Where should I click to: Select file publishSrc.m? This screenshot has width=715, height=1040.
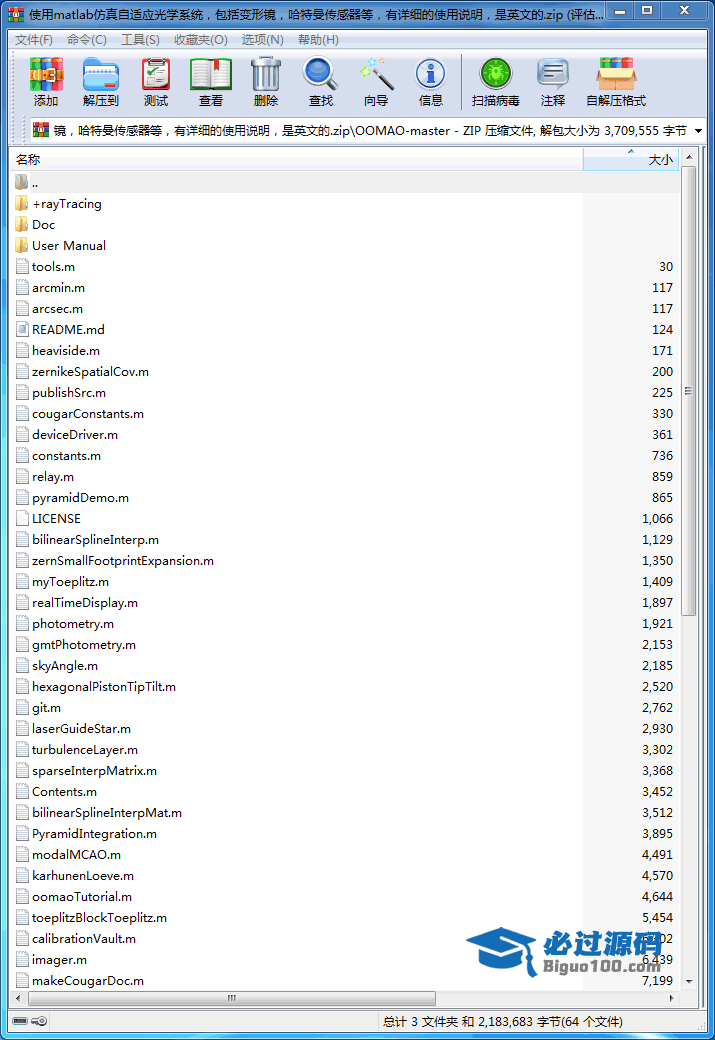tap(69, 393)
